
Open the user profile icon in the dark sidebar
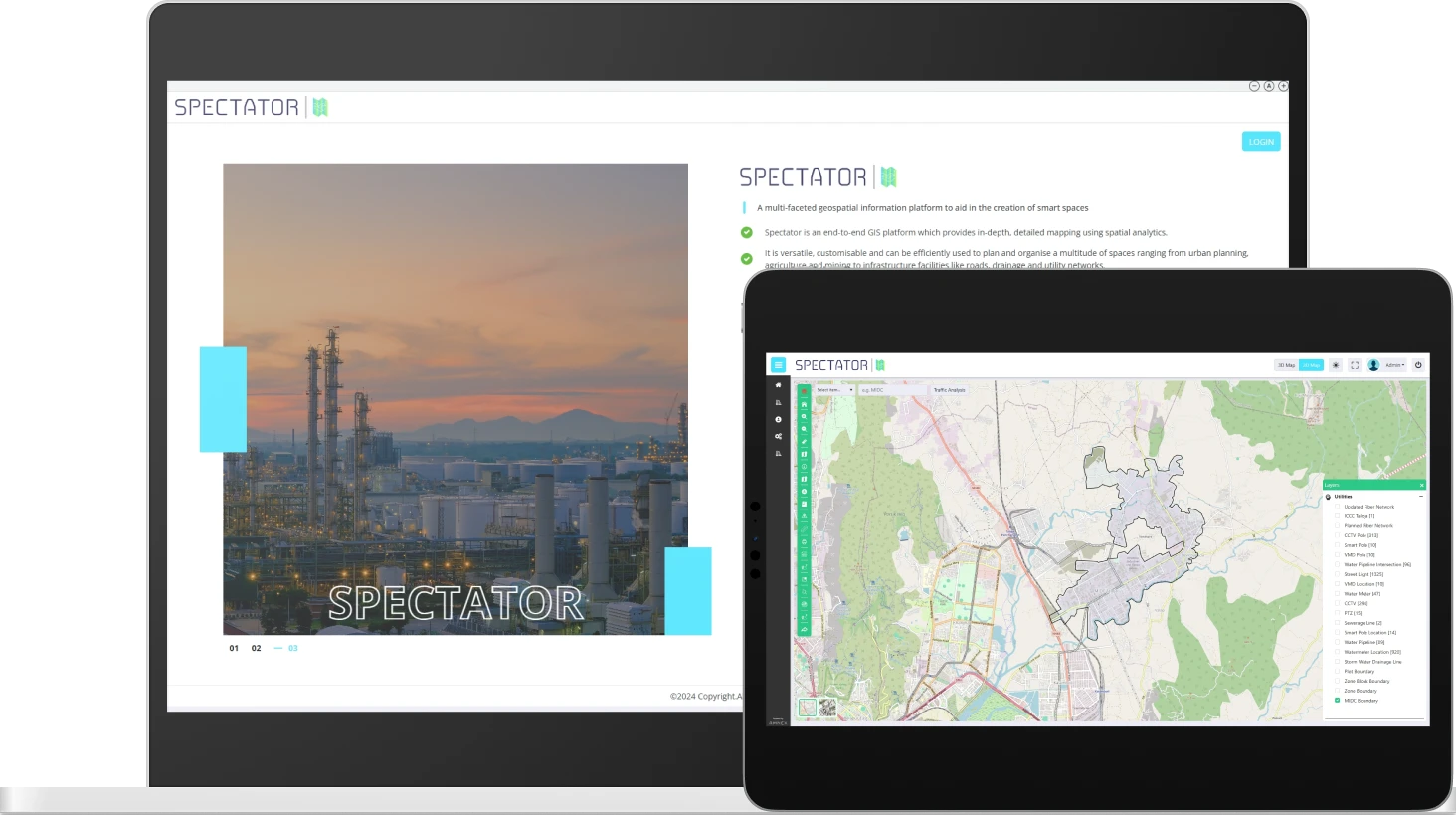778,419
